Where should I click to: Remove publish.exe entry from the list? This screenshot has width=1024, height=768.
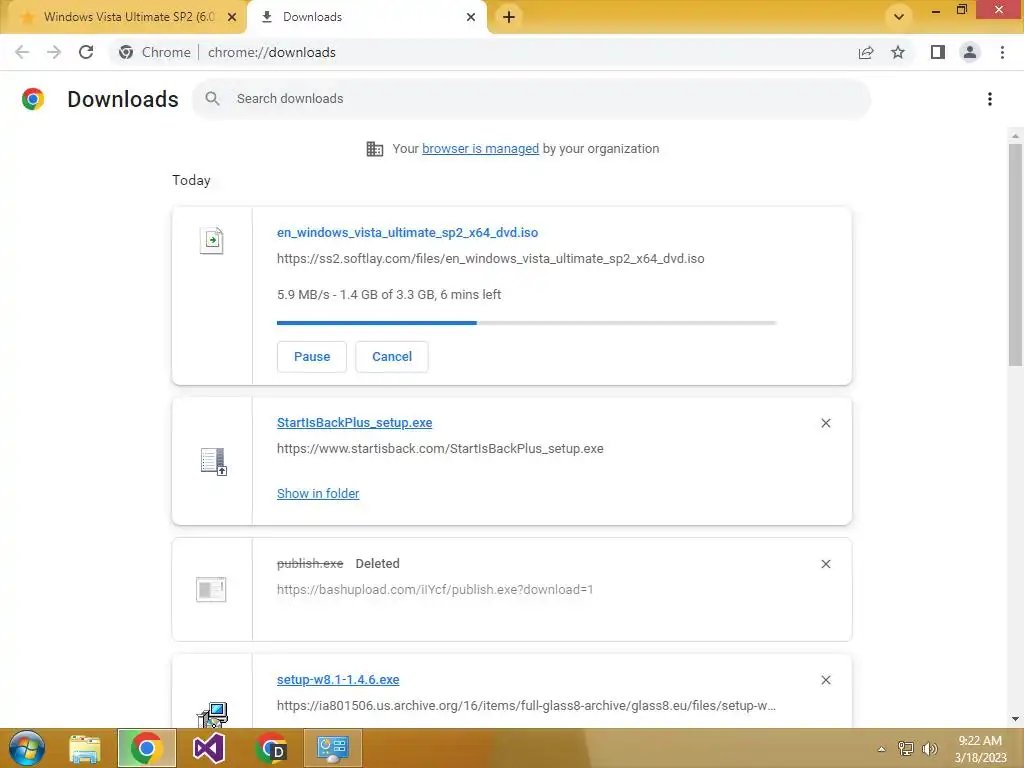(x=825, y=564)
